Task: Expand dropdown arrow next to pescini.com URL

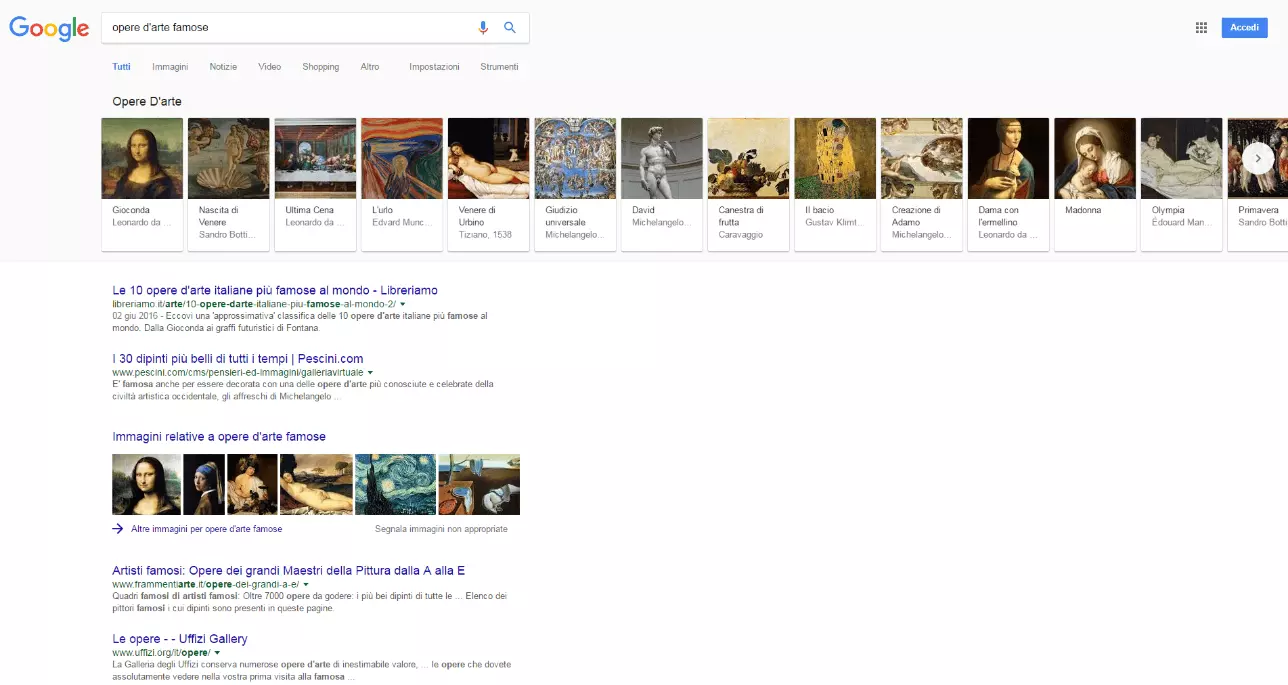Action: [370, 372]
